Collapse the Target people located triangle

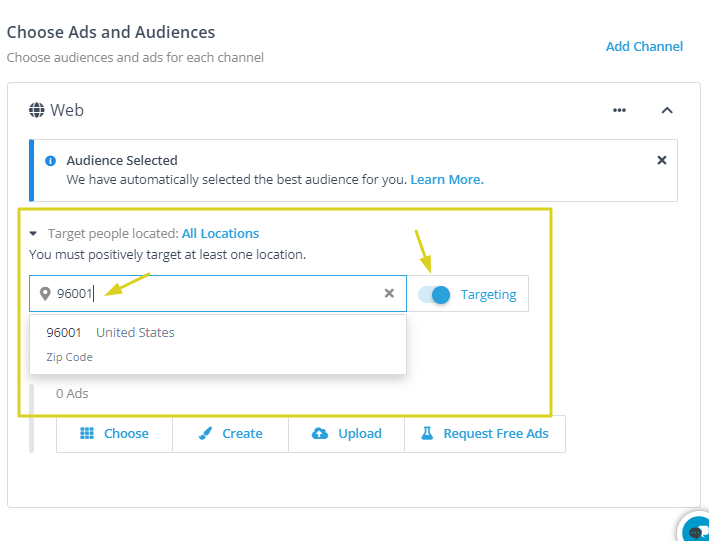coord(33,234)
